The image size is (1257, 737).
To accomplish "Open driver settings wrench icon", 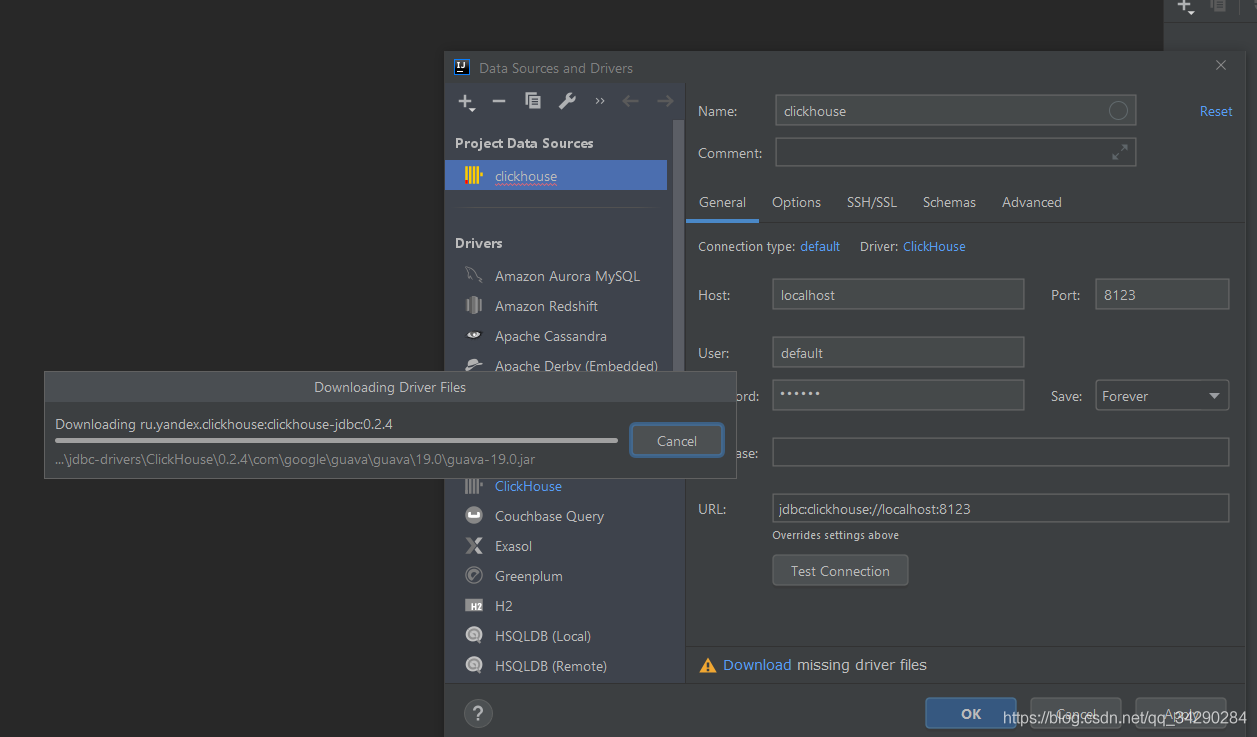I will coord(567,101).
